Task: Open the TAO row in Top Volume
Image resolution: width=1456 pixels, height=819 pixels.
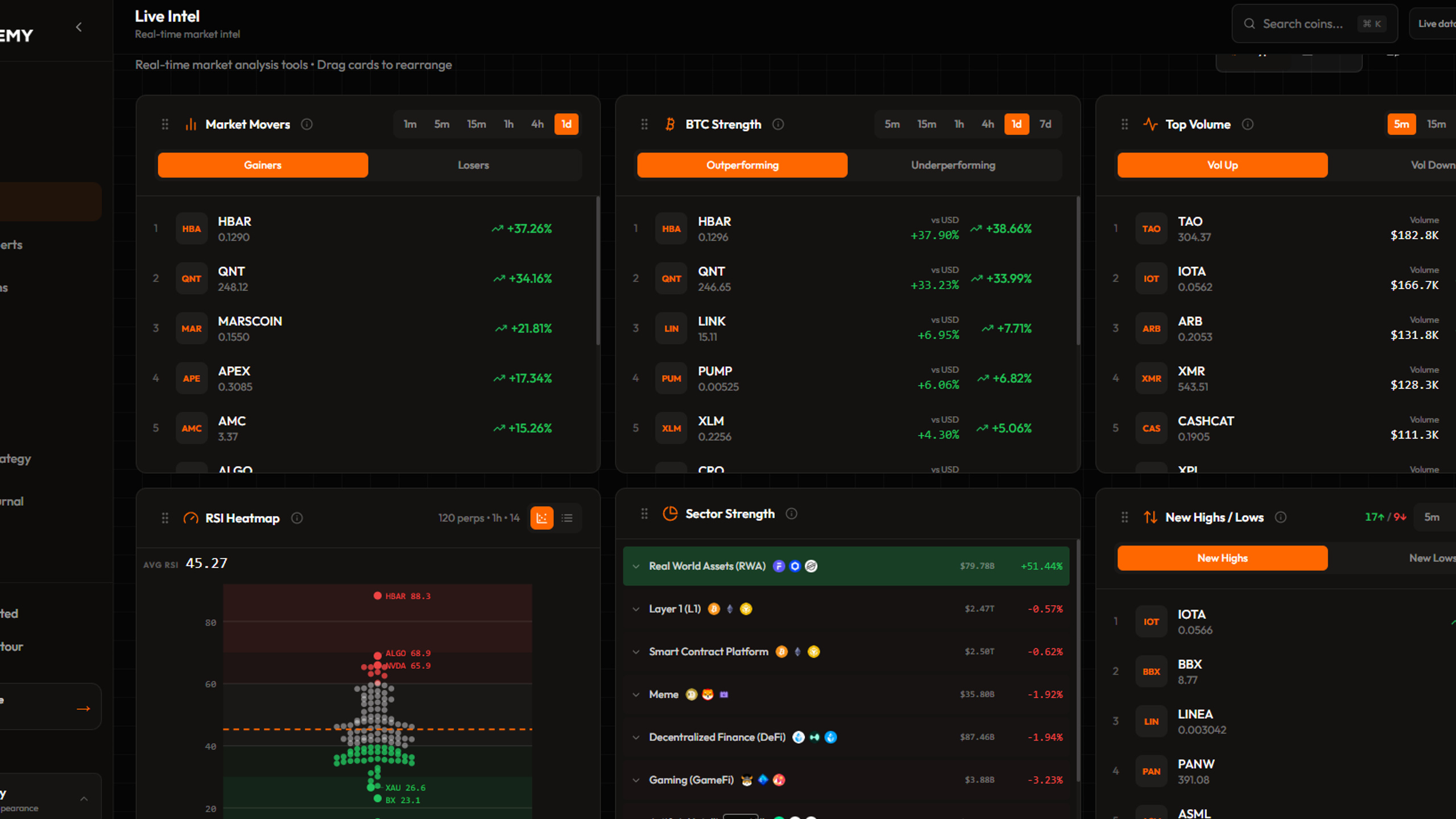Action: (x=1277, y=229)
